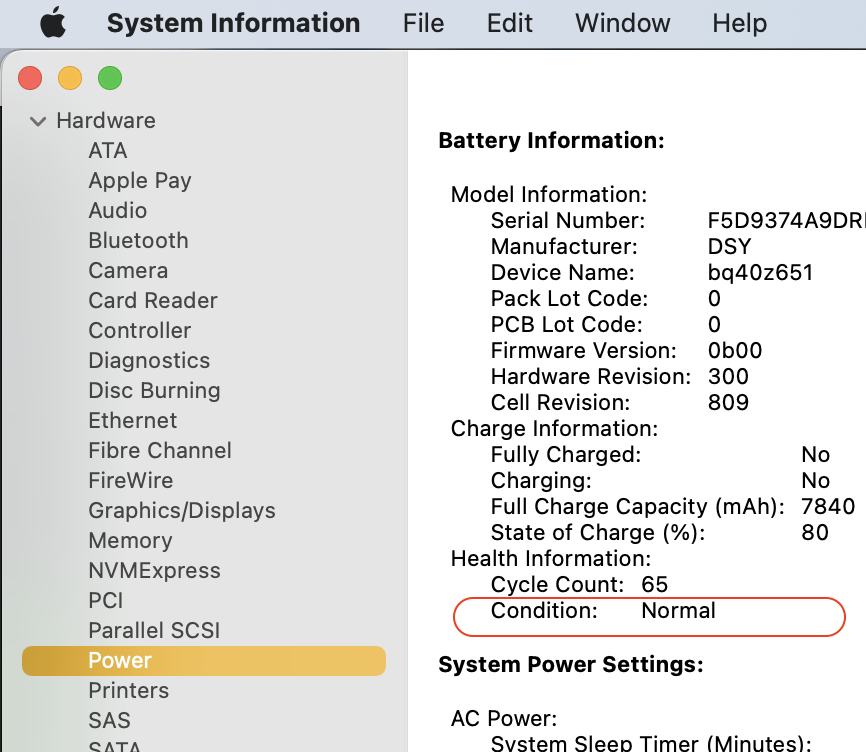View Apple Pay information
Screen dimensions: 866x752
[139, 180]
